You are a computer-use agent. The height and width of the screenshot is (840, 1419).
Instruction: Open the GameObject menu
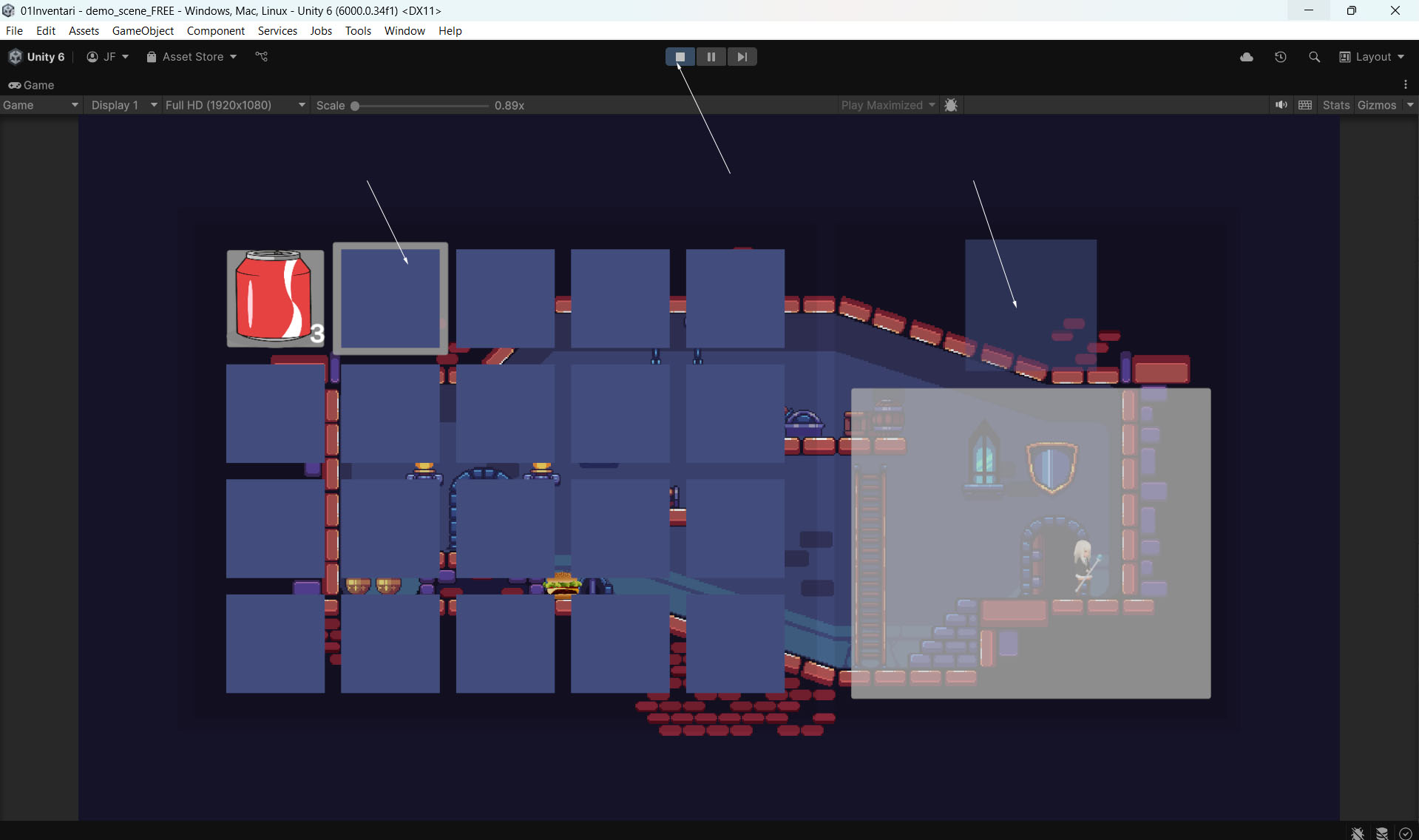point(143,30)
